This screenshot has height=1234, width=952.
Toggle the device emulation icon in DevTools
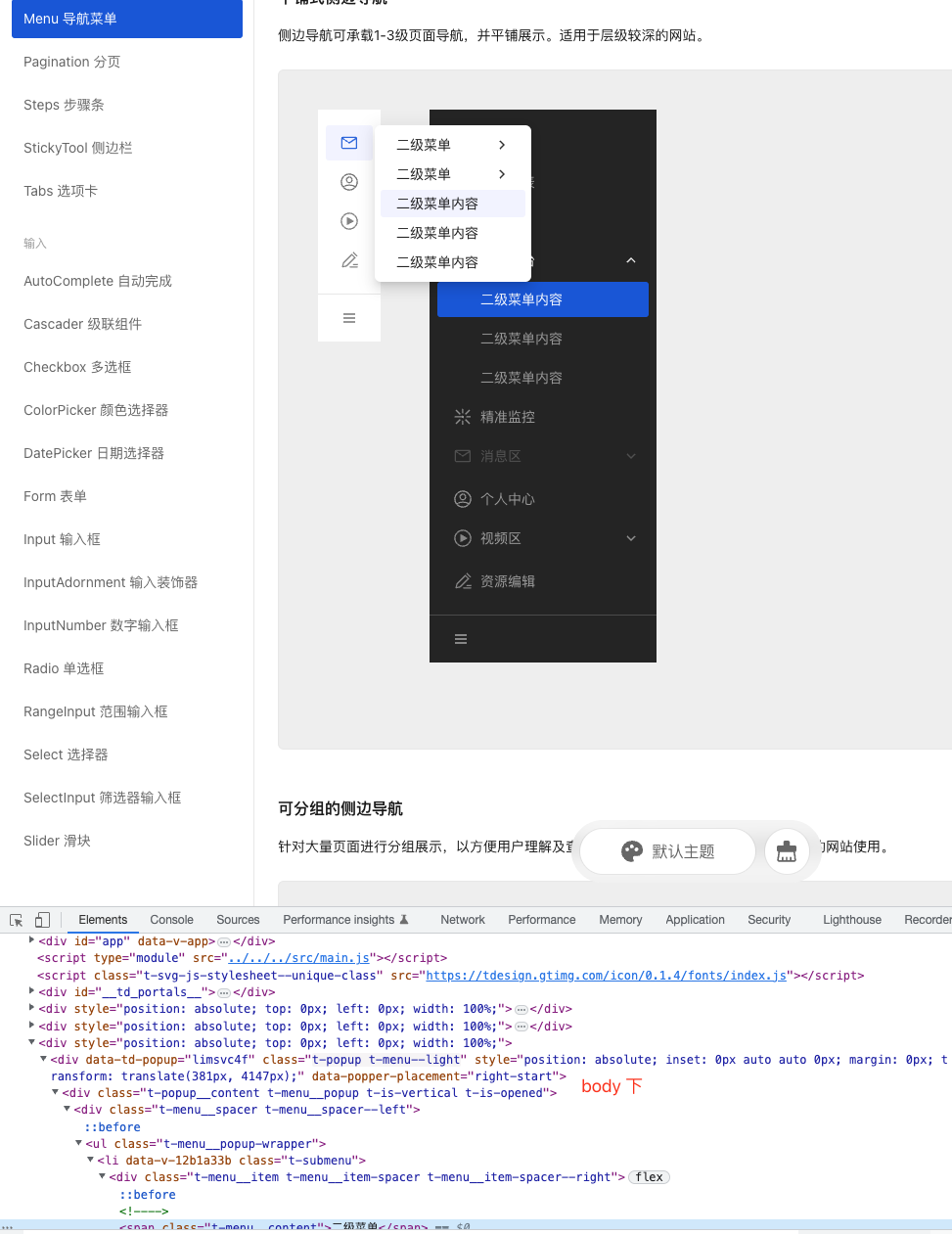[41, 920]
